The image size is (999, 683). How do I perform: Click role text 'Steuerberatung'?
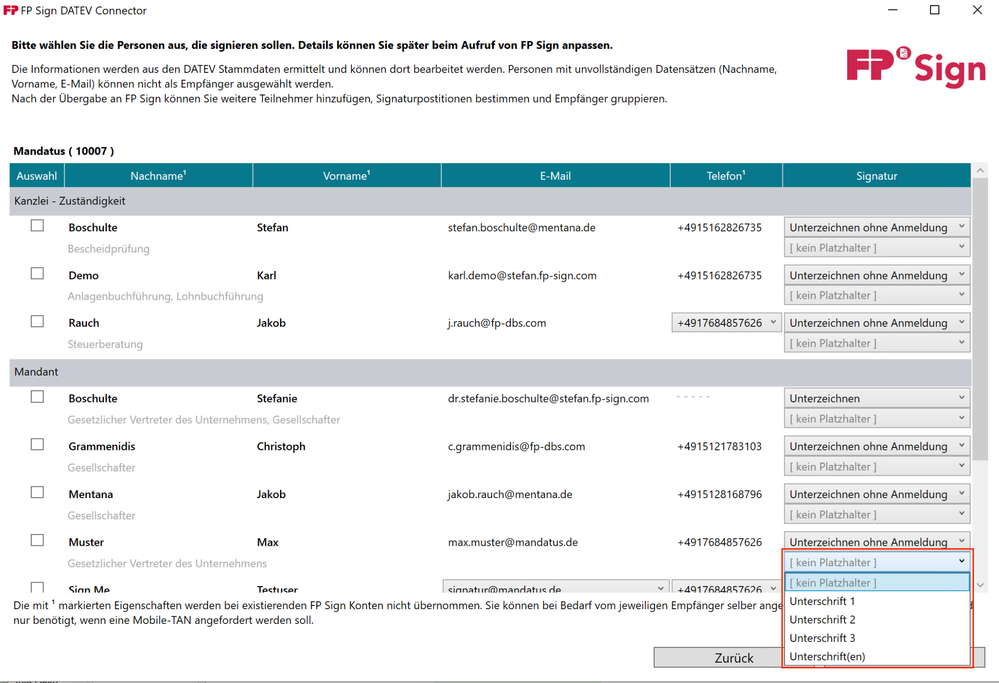click(x=105, y=344)
